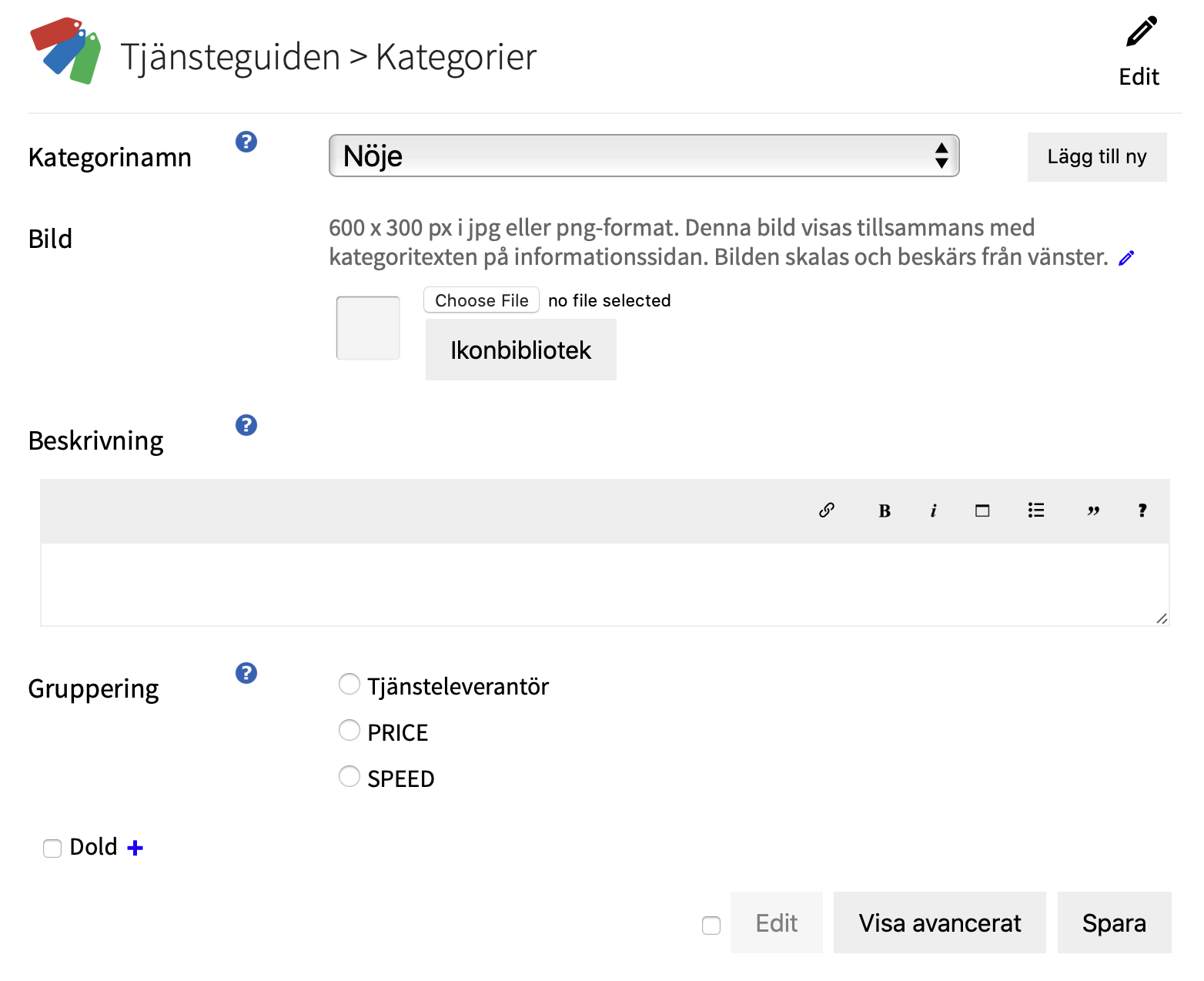
Task: Insert bulleted list in the editor
Action: pyautogui.click(x=1036, y=511)
